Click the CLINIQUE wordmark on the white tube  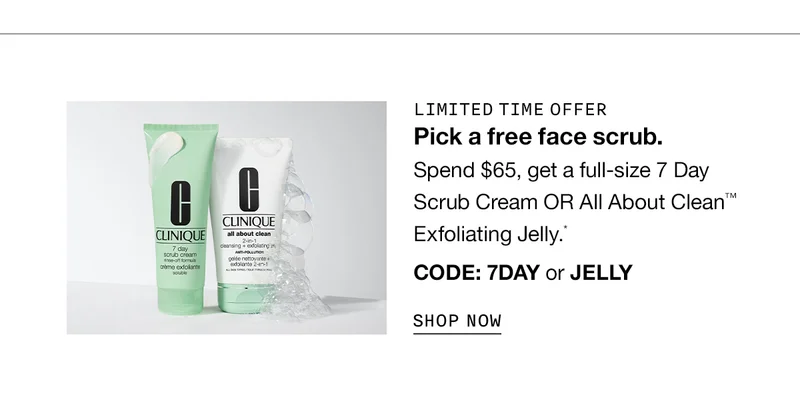(248, 222)
